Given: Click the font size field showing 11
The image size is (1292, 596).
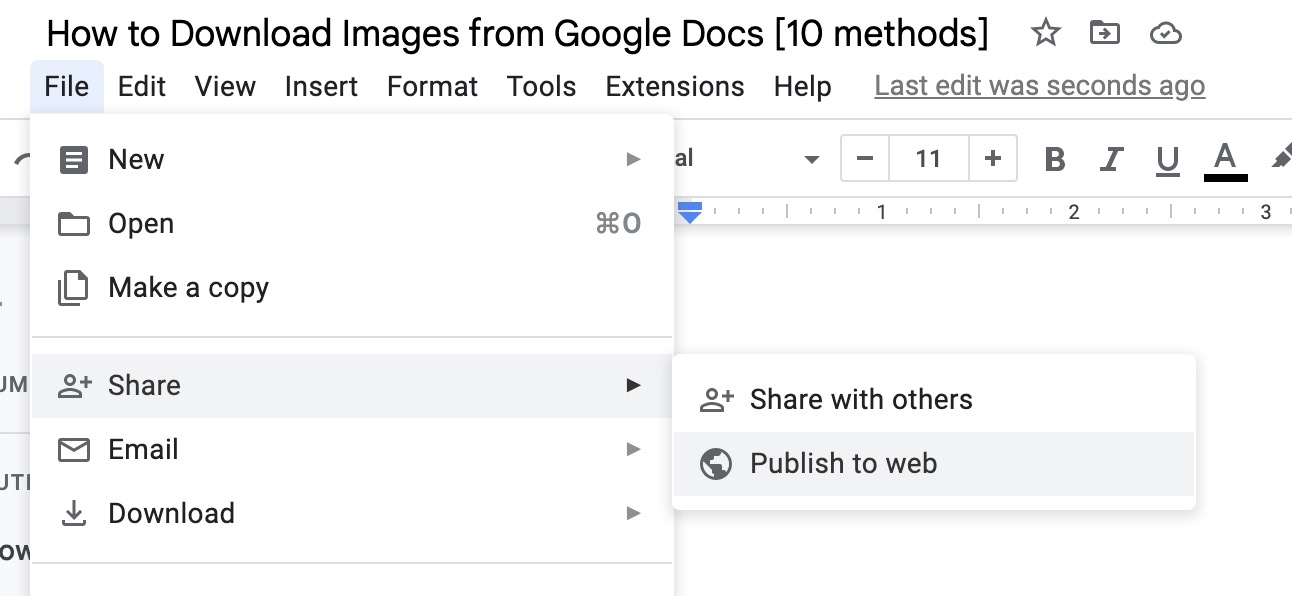Looking at the screenshot, I should coord(928,159).
